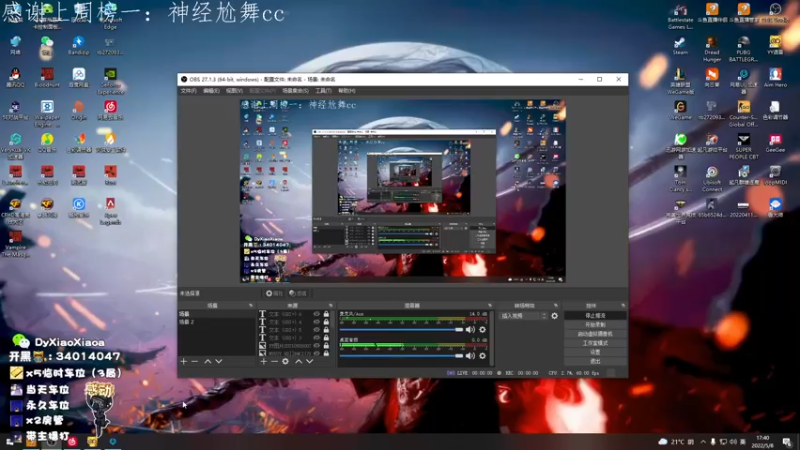Click the transition dropdown stepper arrows

[544, 316]
